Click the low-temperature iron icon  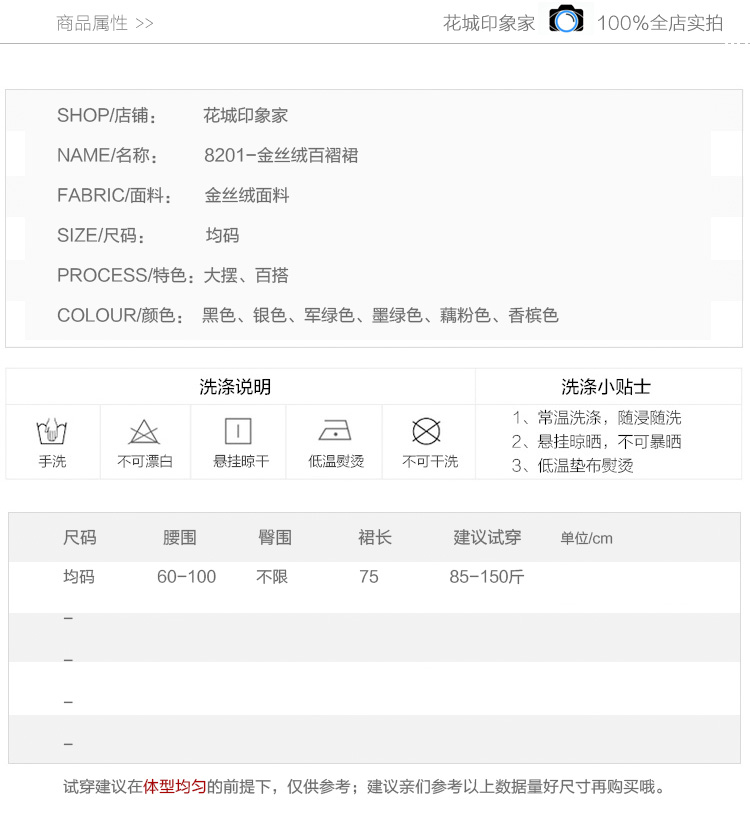[335, 431]
